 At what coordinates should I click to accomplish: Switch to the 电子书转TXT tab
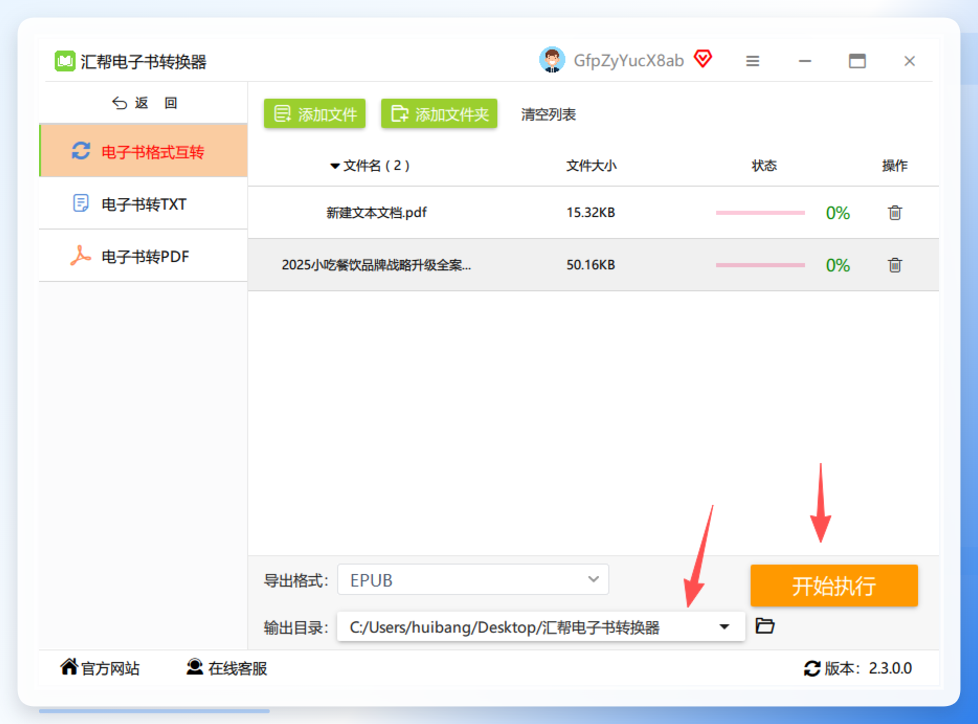143,204
